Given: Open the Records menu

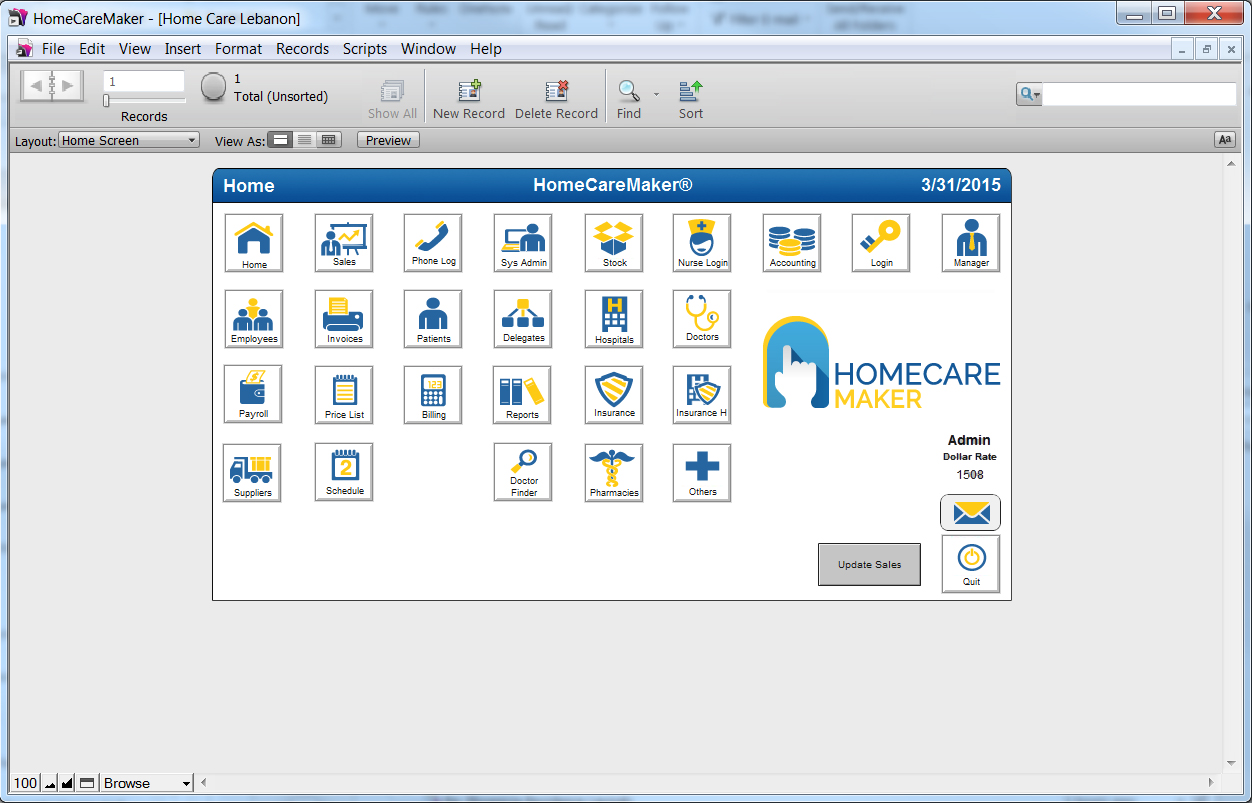Looking at the screenshot, I should point(303,49).
